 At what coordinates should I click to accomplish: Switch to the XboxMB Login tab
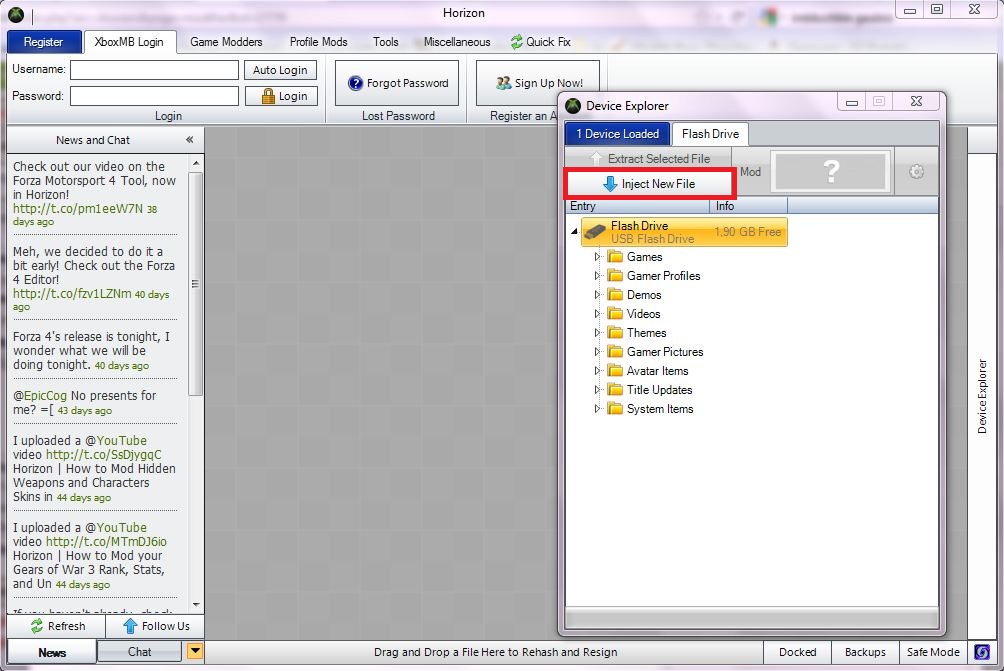[x=129, y=42]
